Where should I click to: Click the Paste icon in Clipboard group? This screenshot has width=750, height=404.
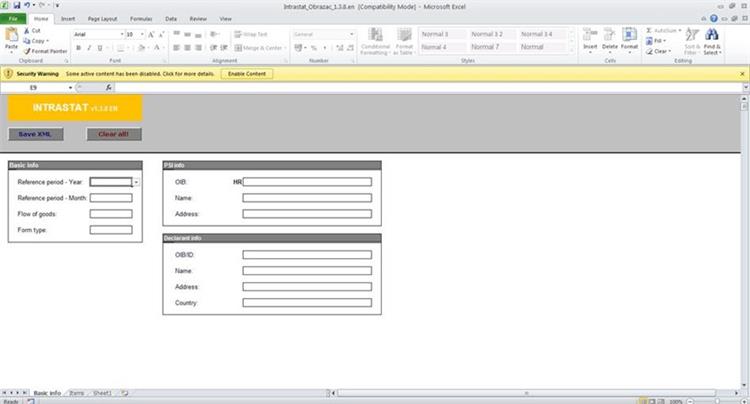11,38
